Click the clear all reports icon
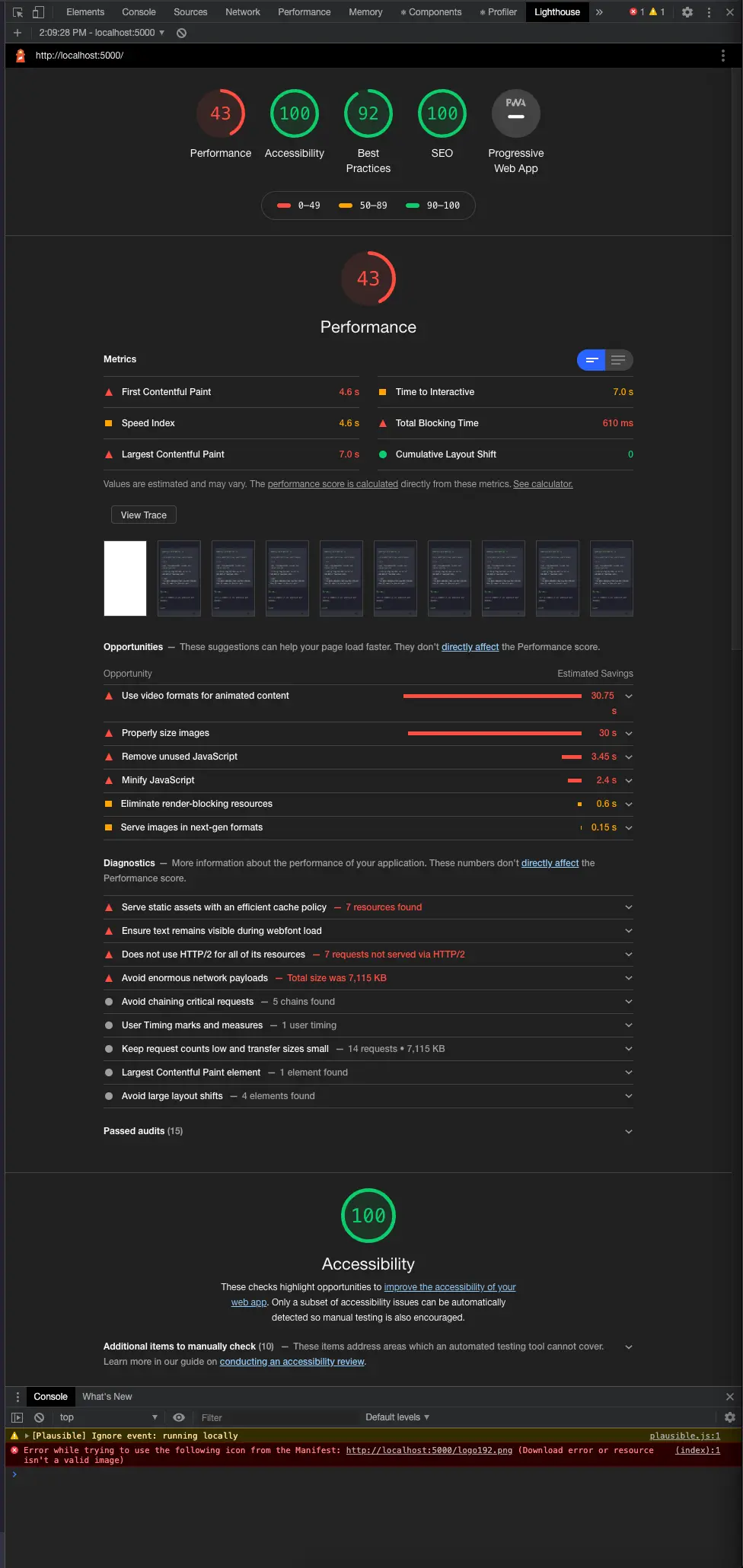The height and width of the screenshot is (1568, 743). [x=182, y=33]
